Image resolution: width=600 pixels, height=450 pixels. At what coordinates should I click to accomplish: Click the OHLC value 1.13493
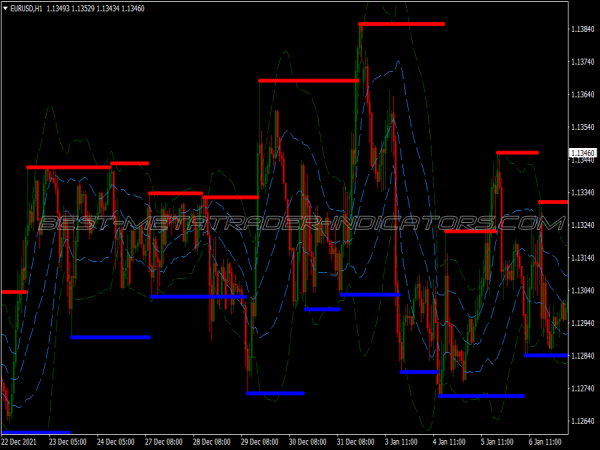(x=58, y=8)
